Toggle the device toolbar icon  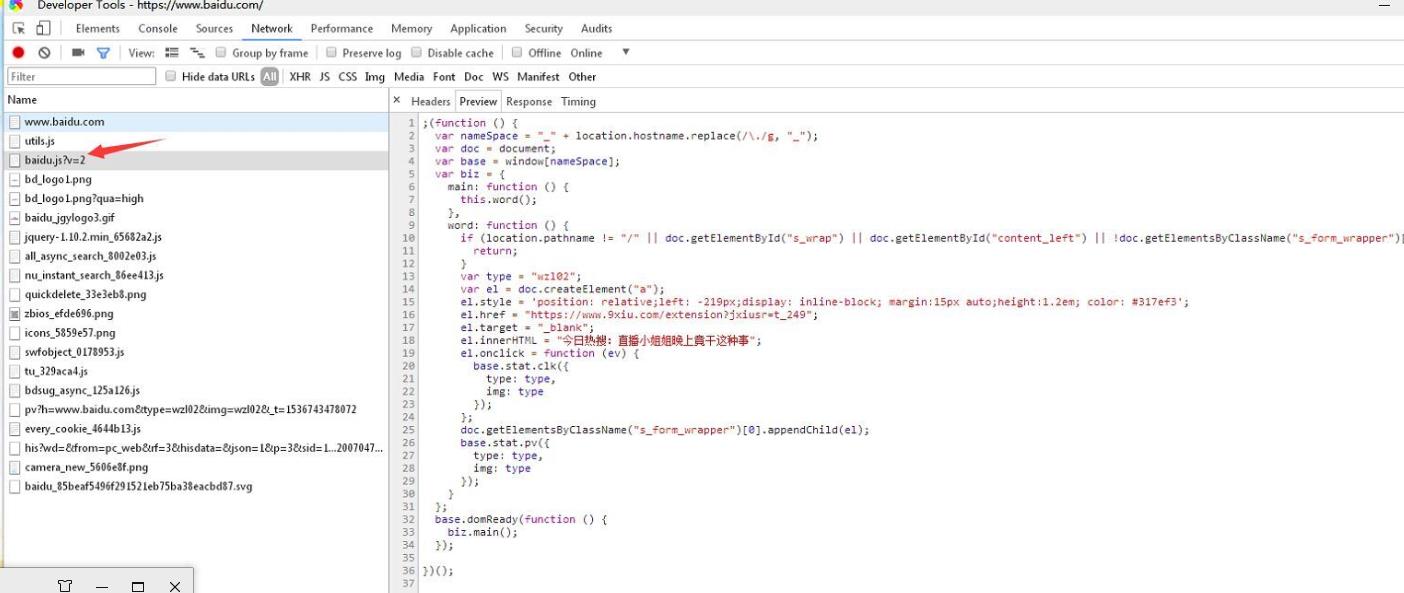43,29
